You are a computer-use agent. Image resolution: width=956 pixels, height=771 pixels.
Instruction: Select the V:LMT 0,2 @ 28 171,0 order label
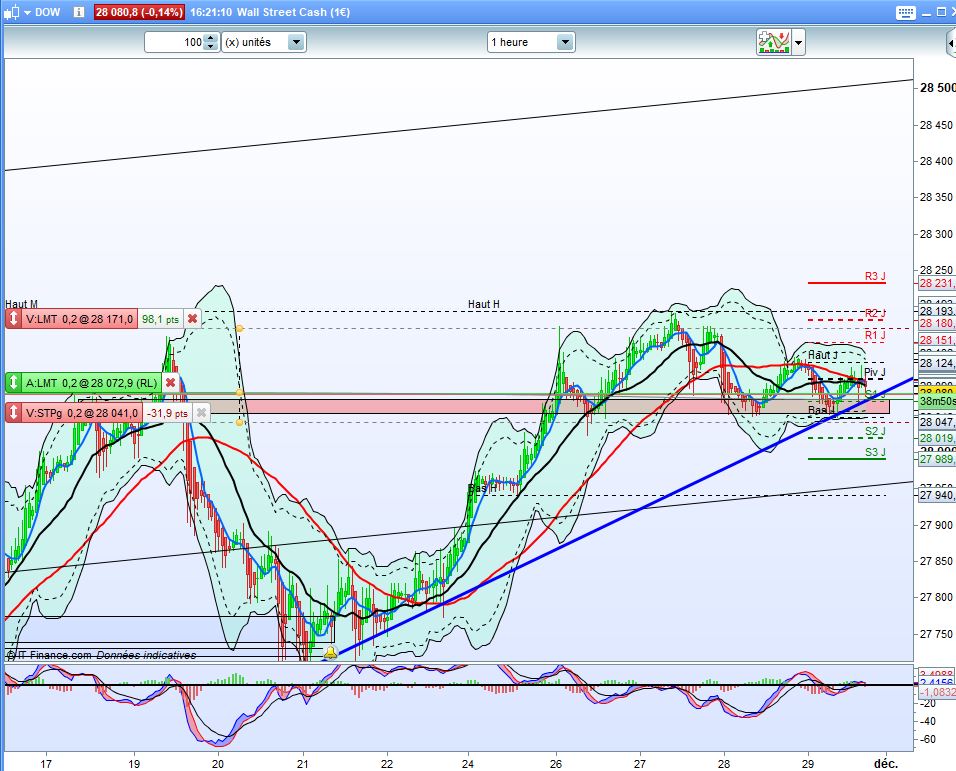point(79,319)
